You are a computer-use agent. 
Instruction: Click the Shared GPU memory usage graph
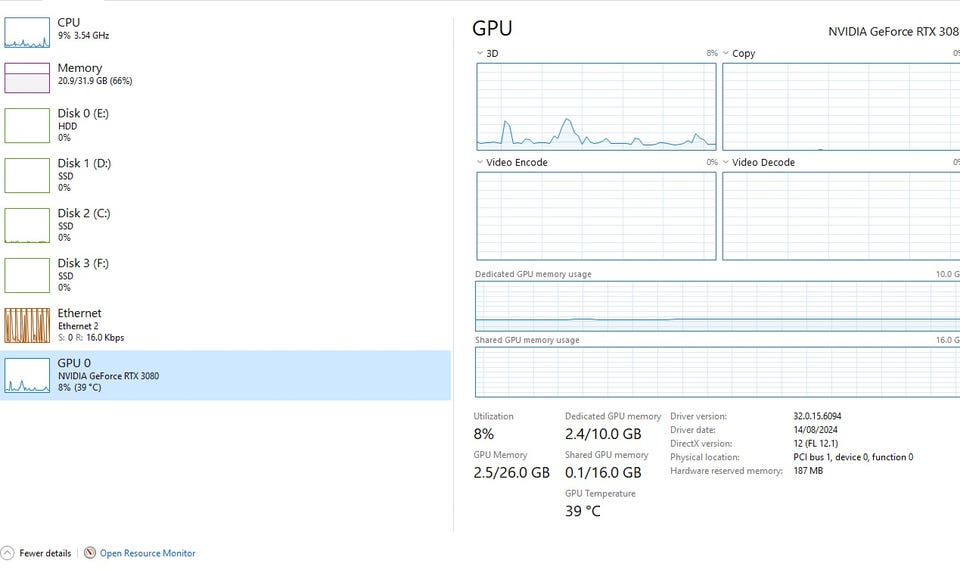(x=716, y=372)
